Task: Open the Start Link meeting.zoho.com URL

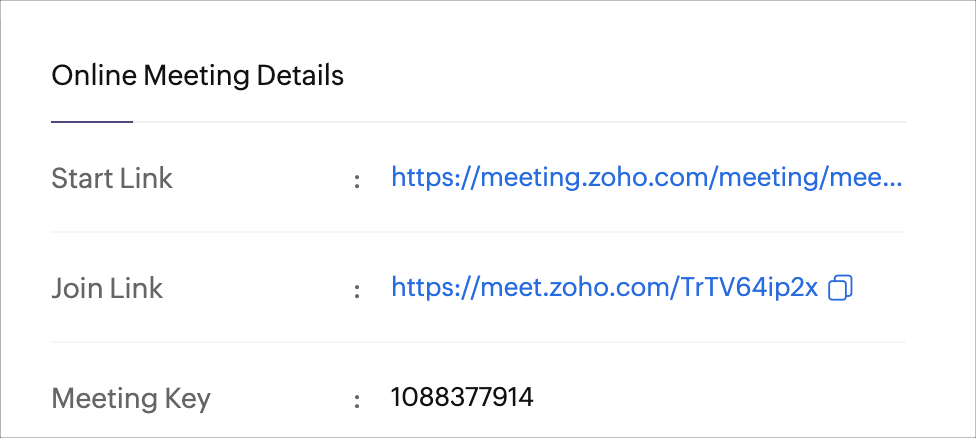Action: [x=646, y=179]
